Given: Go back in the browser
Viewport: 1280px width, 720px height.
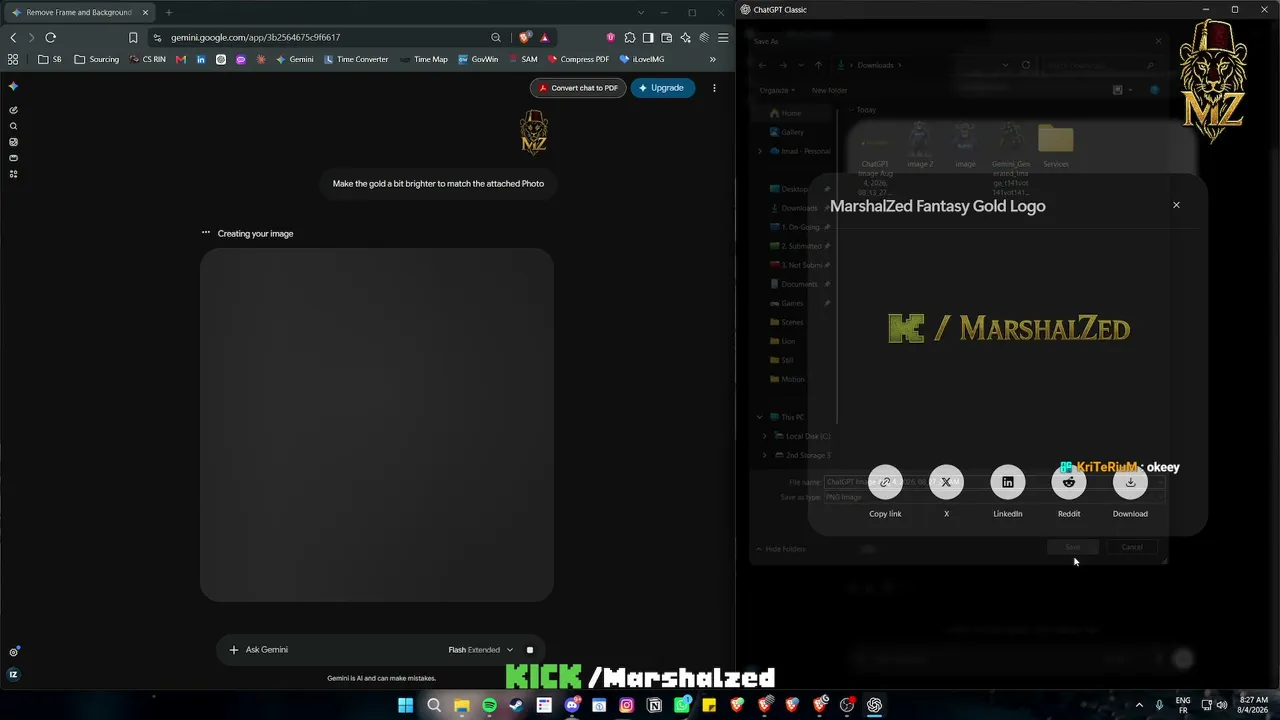Looking at the screenshot, I should pyautogui.click(x=13, y=37).
